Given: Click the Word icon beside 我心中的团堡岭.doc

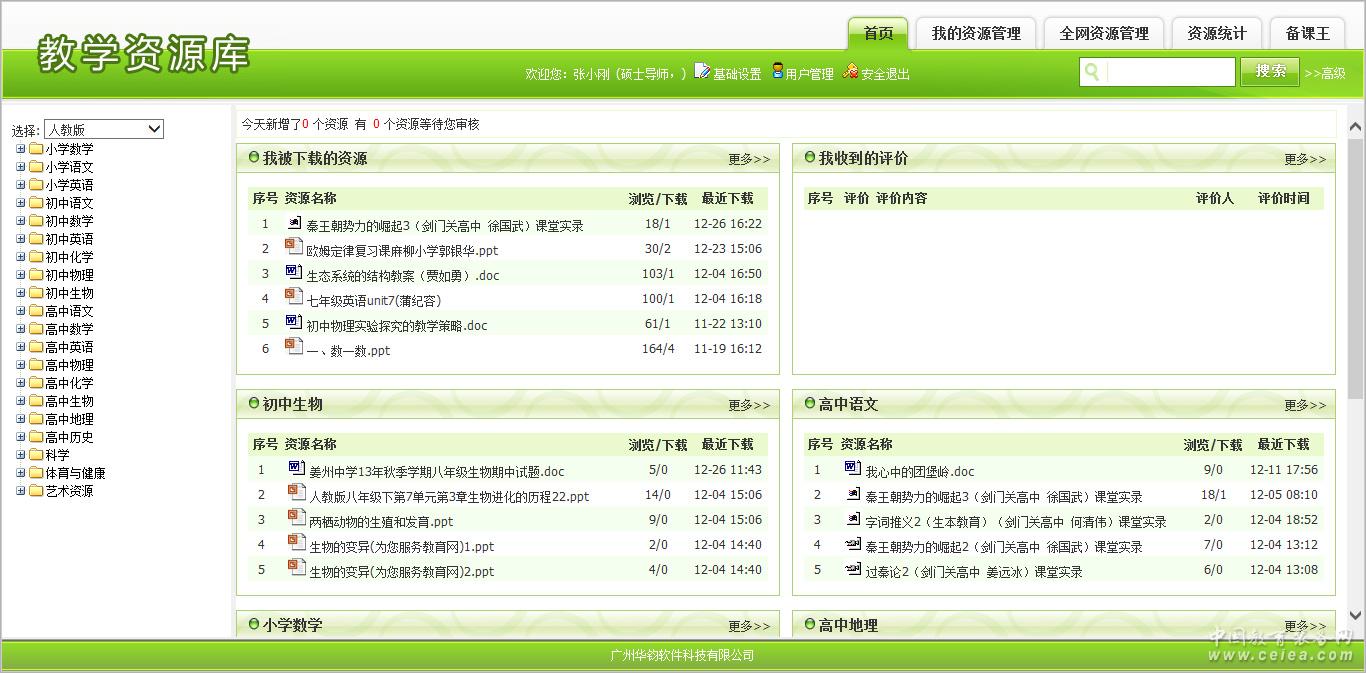Looking at the screenshot, I should click(x=852, y=469).
